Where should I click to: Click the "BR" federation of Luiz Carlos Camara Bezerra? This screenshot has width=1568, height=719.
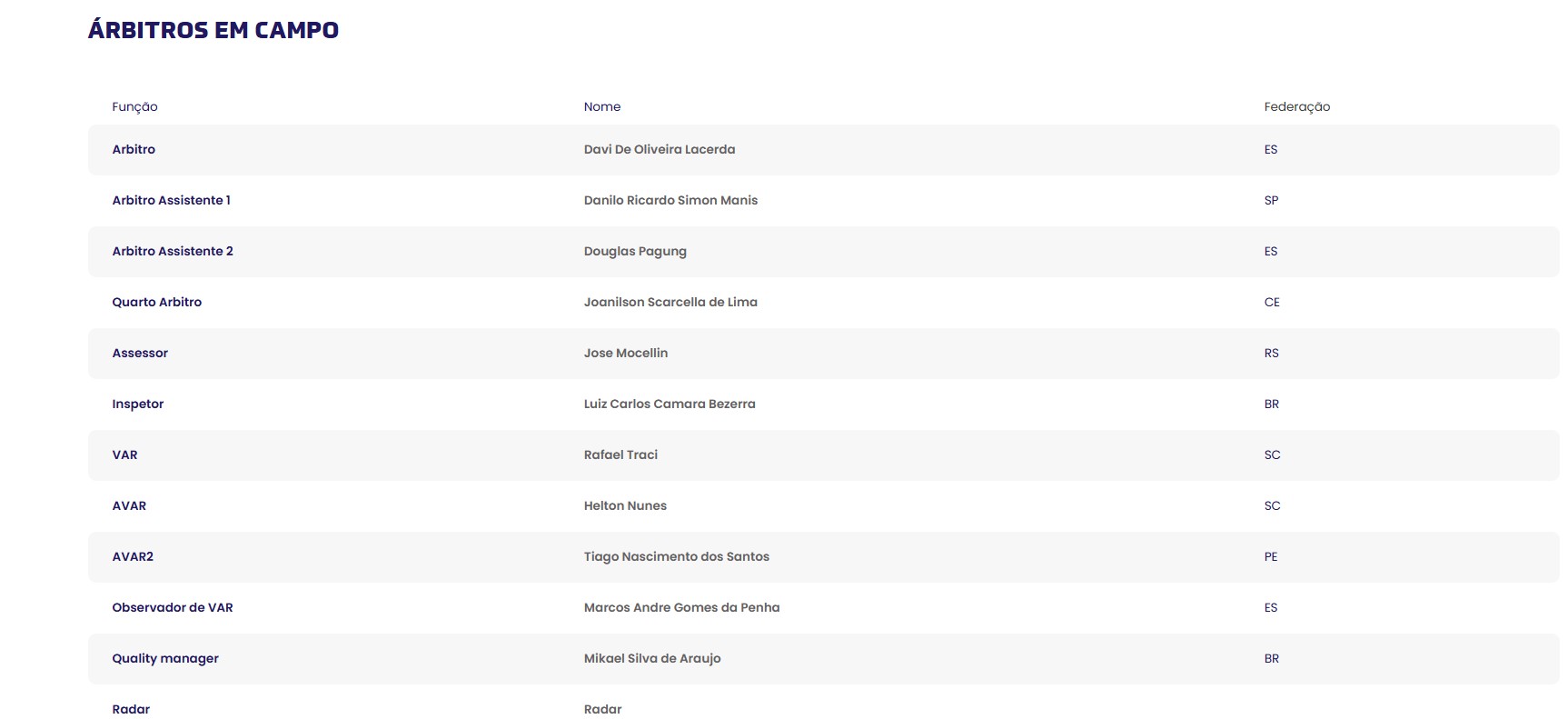[x=1271, y=404]
